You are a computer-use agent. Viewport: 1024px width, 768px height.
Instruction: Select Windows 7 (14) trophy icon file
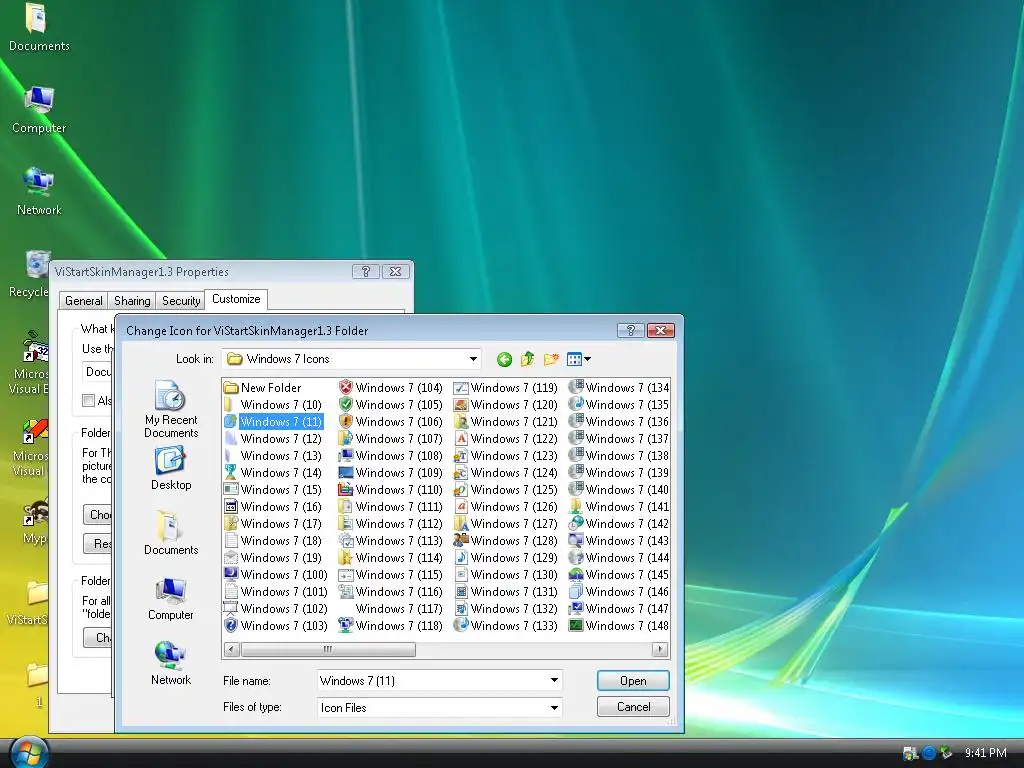coord(273,473)
